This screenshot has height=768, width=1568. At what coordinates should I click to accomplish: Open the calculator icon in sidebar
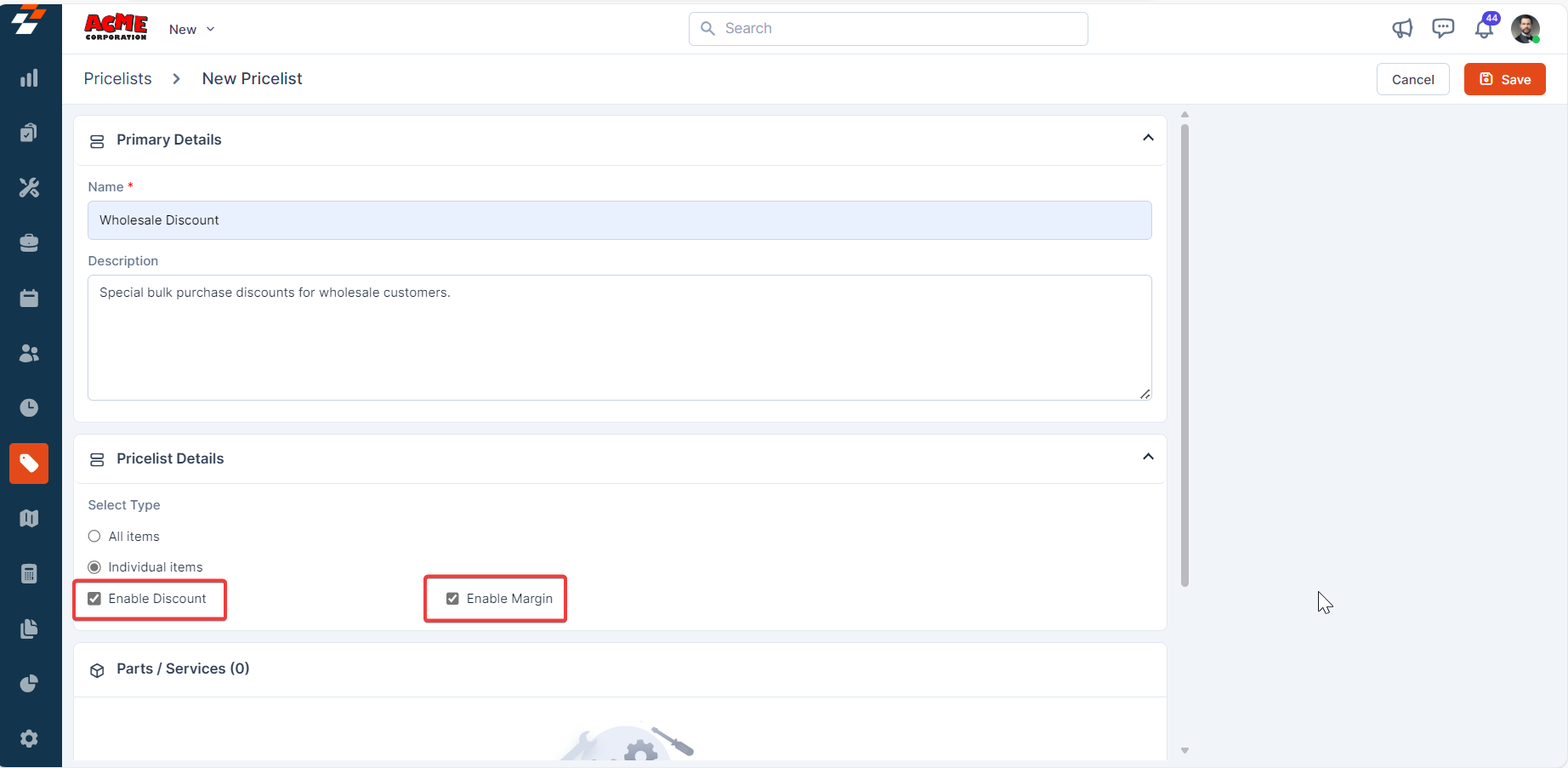click(x=29, y=573)
